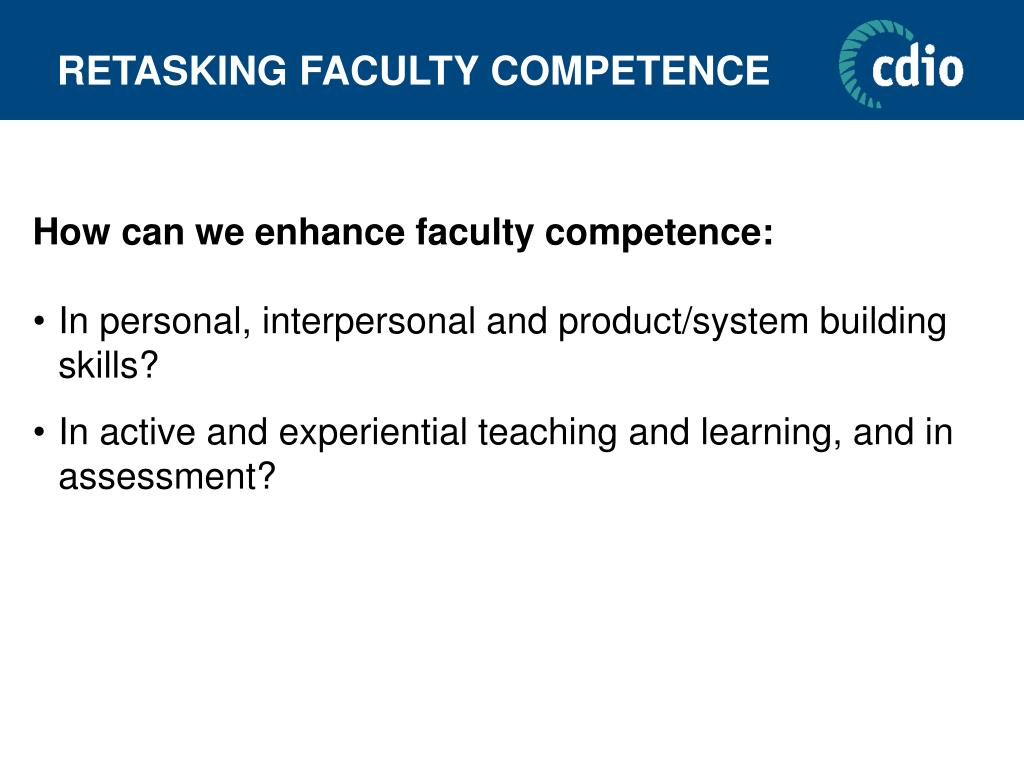The width and height of the screenshot is (1024, 768).
Task: Click the word "personal," in the first bullet
Action: coord(175,321)
